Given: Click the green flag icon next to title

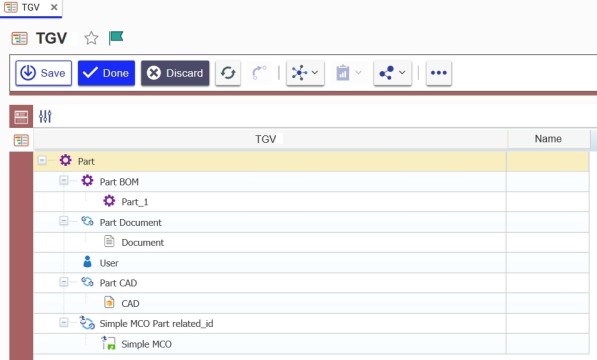Looking at the screenshot, I should point(116,38).
